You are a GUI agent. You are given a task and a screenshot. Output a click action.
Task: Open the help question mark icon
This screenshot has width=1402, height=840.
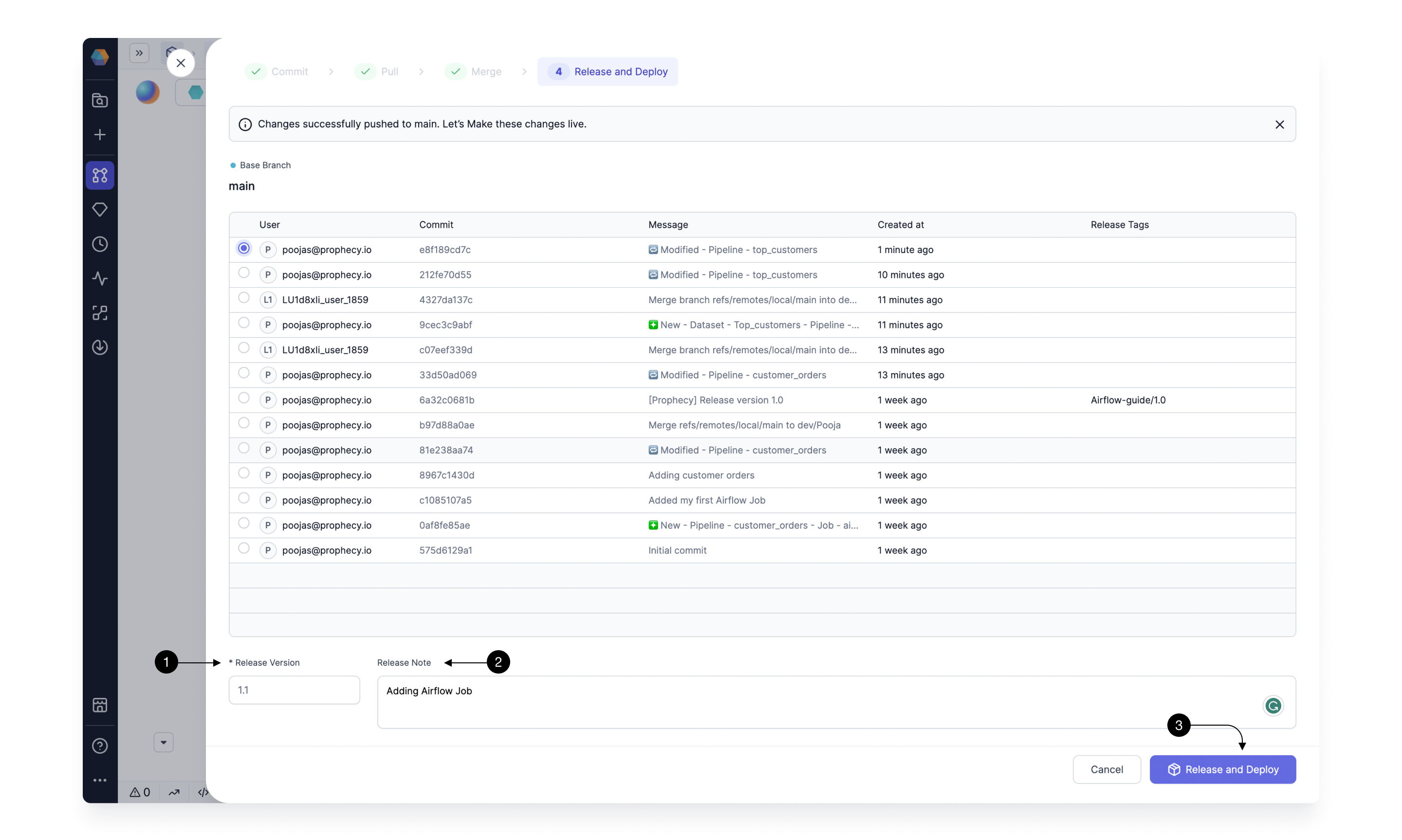[100, 746]
